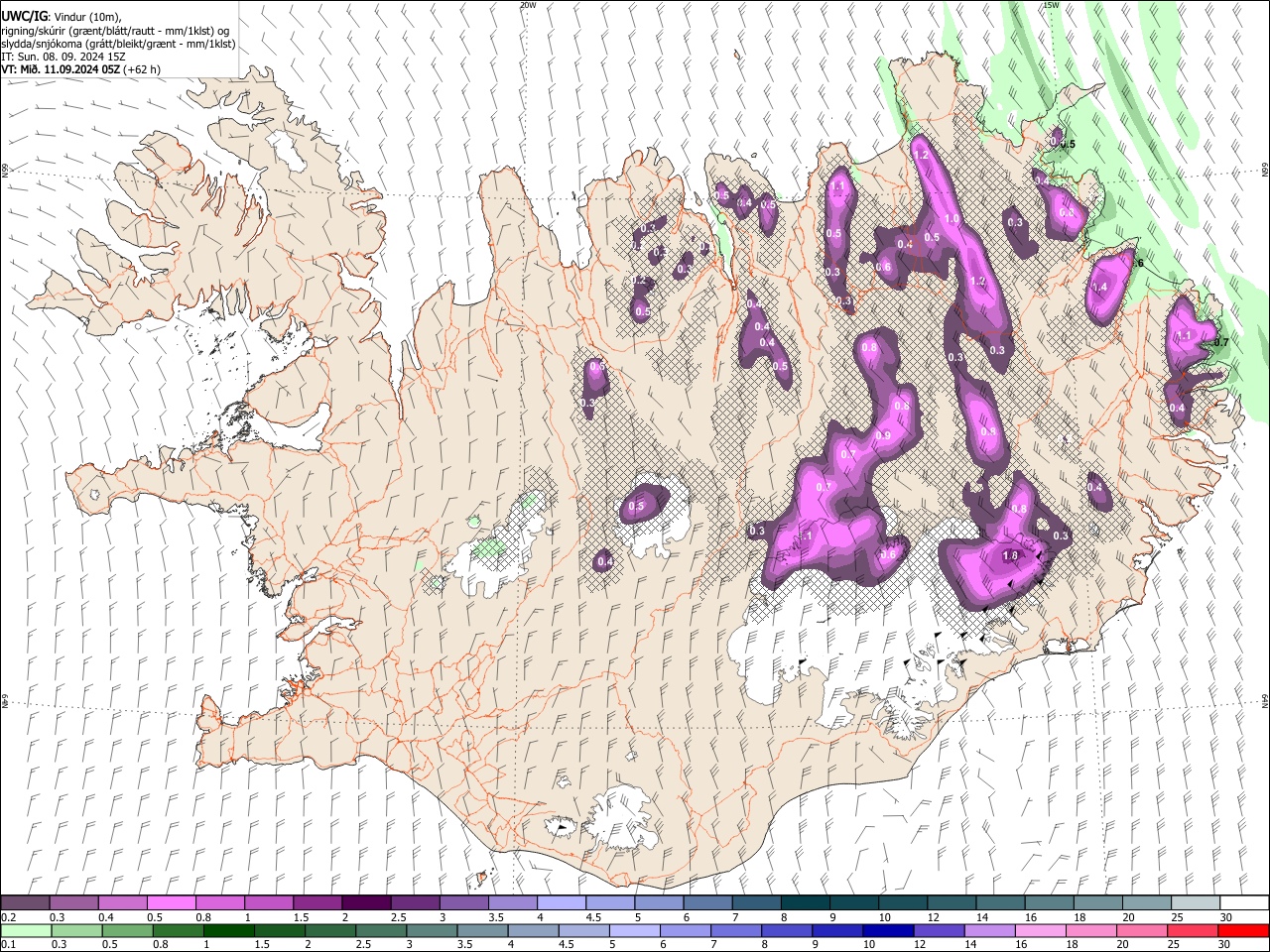
Task: Click the pale green 0.1 rain legend swatch
Action: 26,930
